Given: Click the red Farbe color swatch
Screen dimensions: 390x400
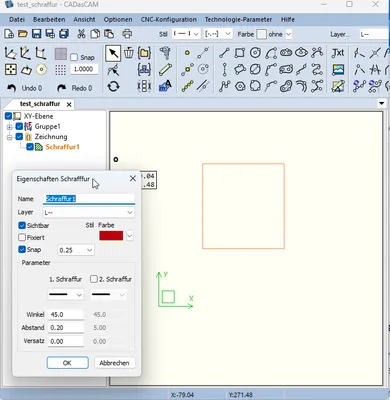Looking at the screenshot, I should pos(111,236).
